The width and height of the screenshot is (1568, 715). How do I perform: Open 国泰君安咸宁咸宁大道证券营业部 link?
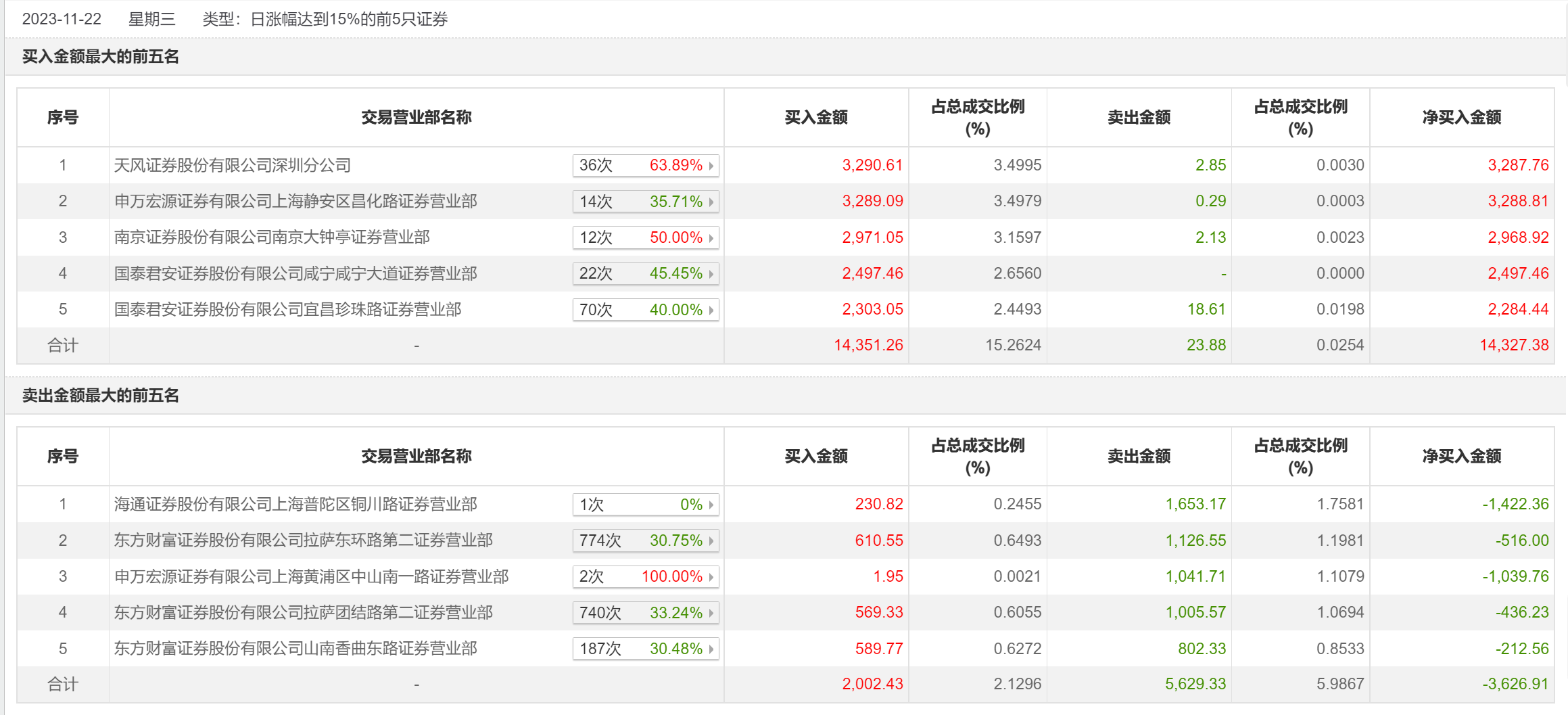coord(295,273)
